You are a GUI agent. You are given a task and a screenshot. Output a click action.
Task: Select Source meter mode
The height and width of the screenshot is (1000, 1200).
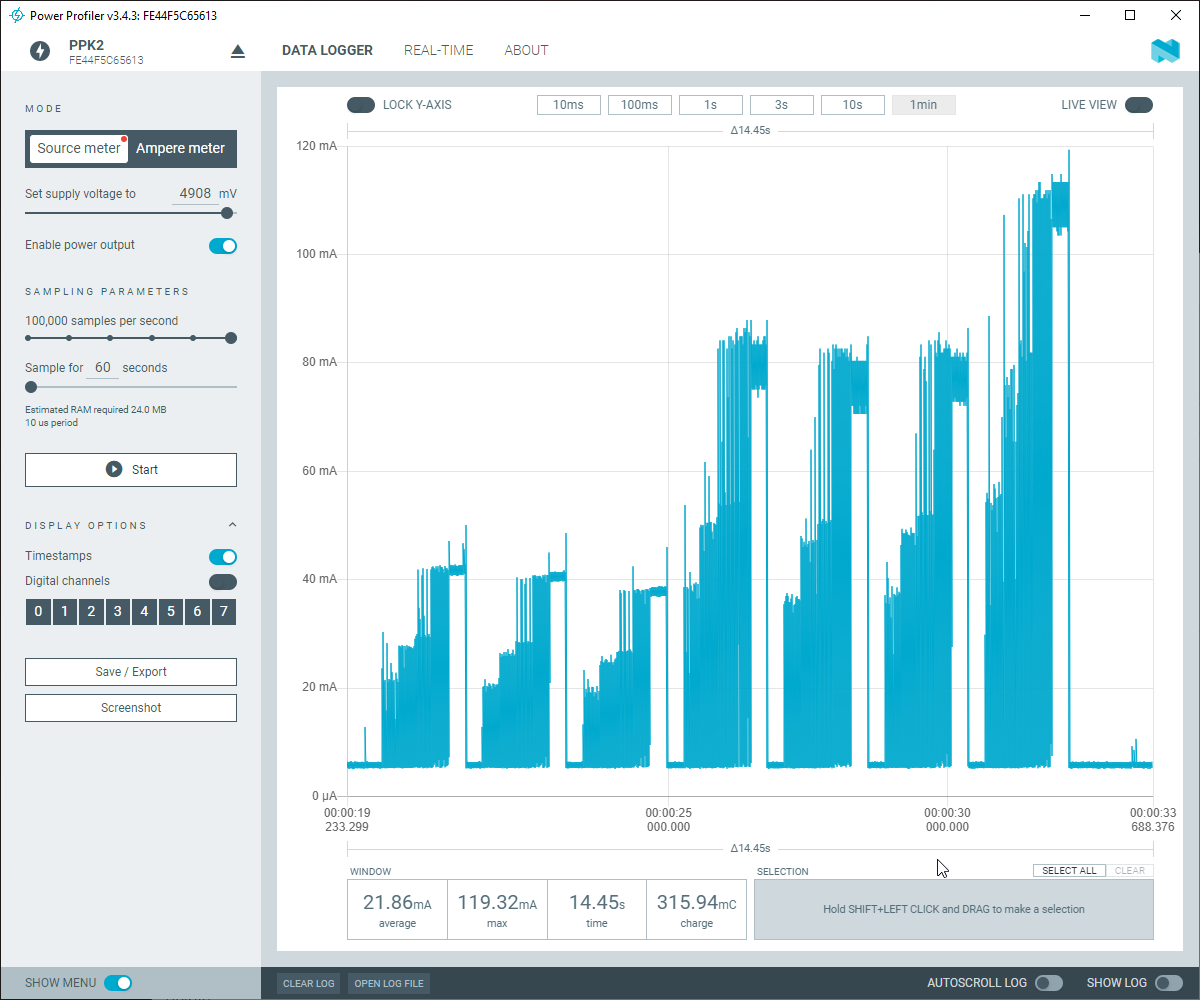tap(79, 148)
